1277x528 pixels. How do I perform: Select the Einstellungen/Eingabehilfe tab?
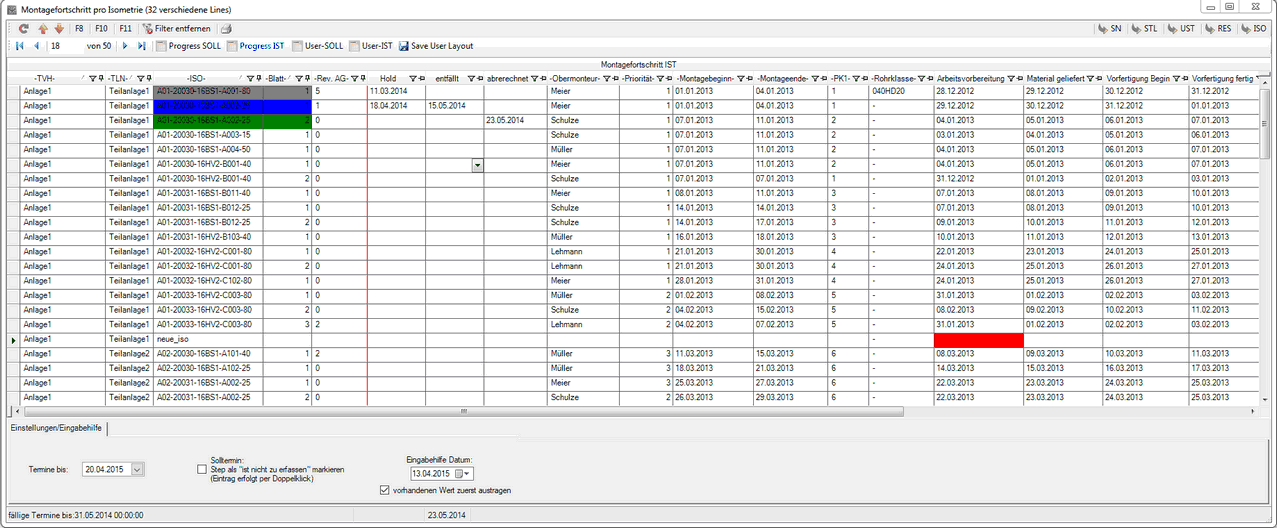(x=55, y=428)
